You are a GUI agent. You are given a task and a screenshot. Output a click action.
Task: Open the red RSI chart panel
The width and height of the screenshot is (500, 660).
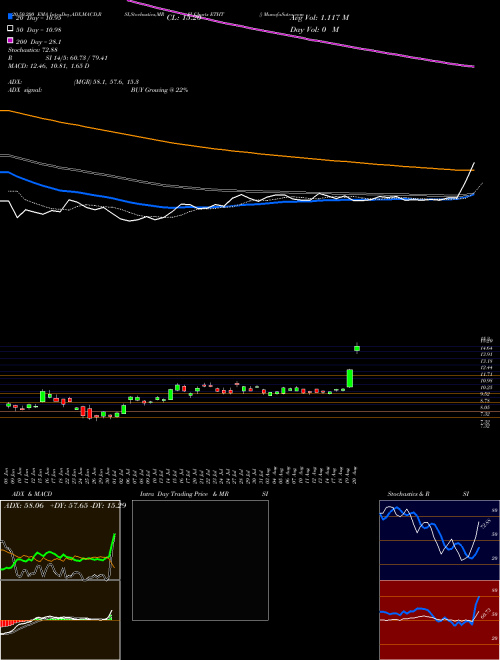(x=439, y=620)
